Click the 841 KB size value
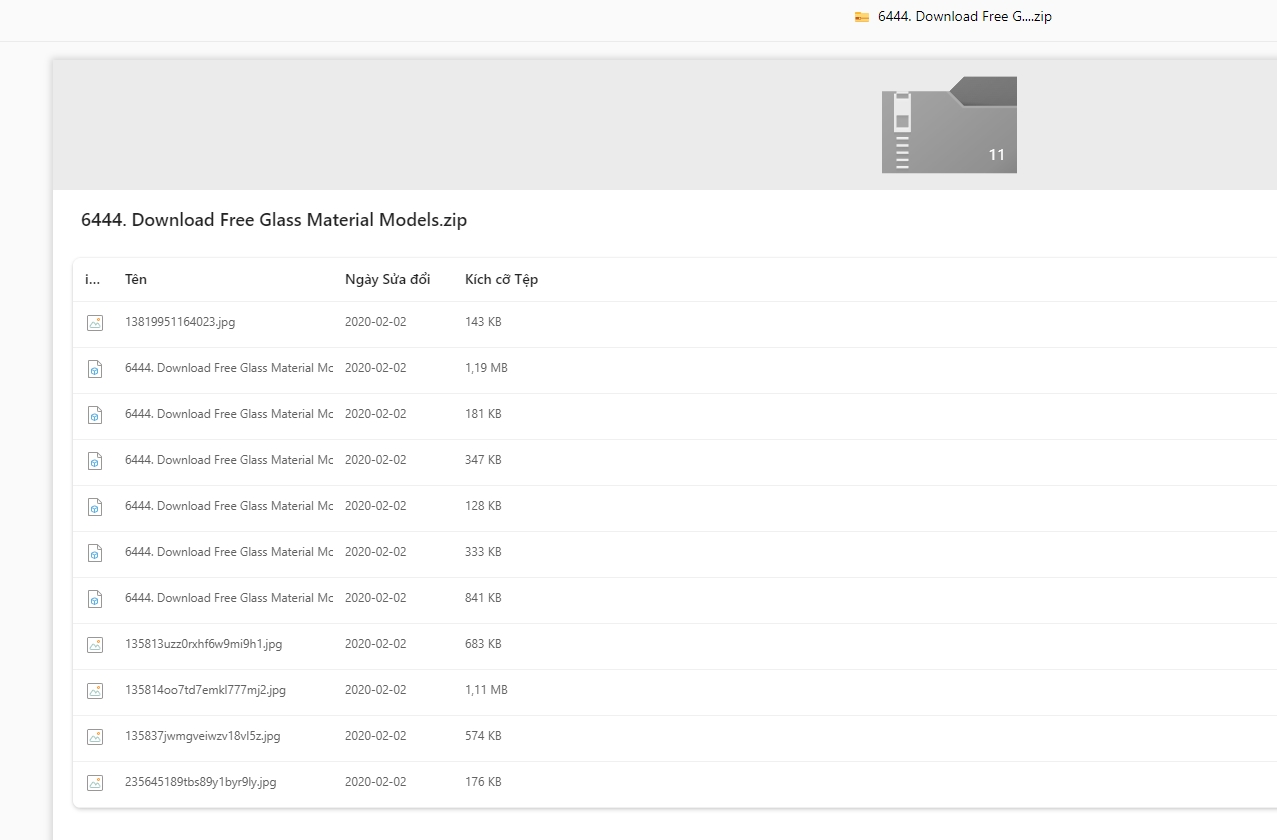 (483, 598)
